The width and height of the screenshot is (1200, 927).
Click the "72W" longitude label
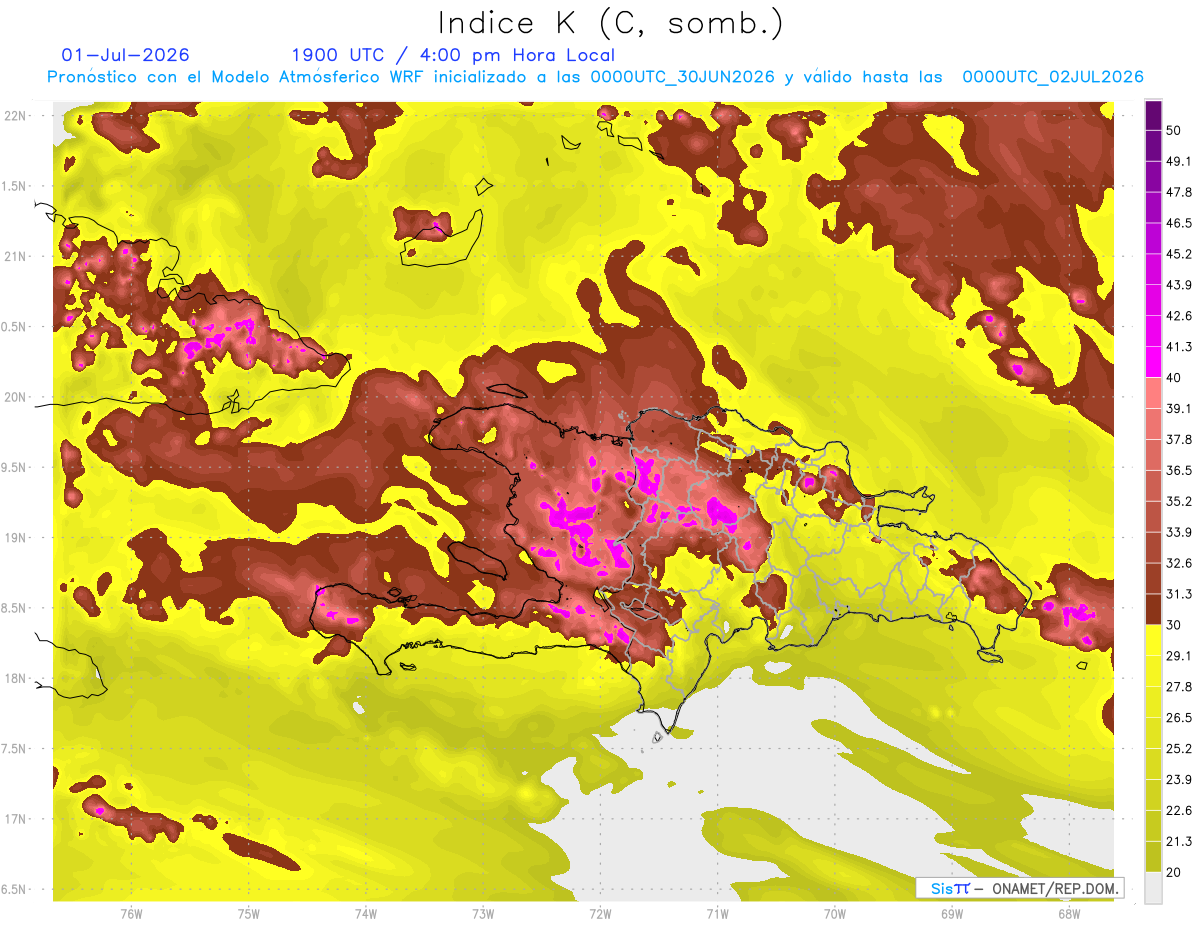pyautogui.click(x=600, y=914)
